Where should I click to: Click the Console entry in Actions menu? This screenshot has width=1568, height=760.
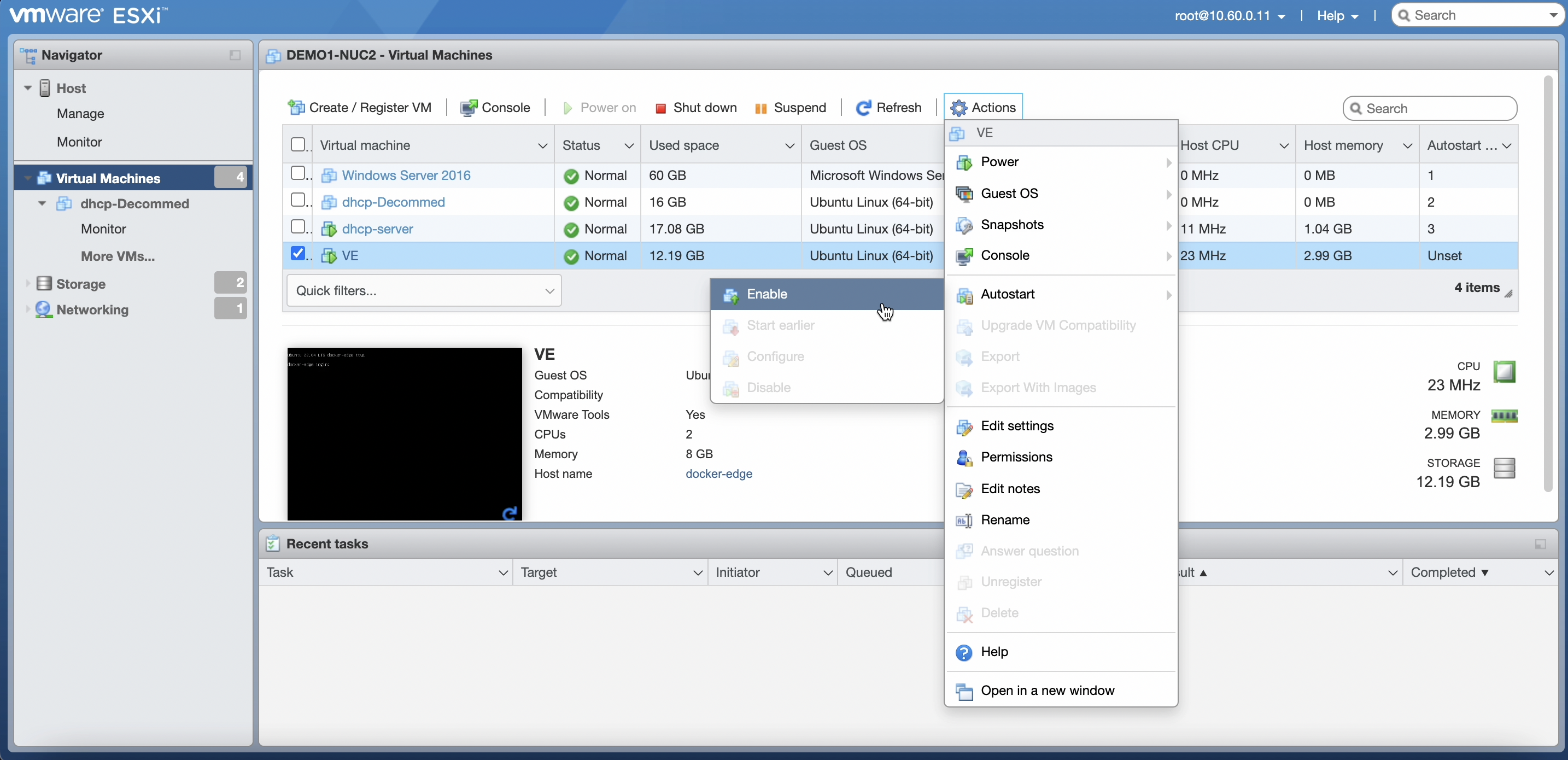1061,256
